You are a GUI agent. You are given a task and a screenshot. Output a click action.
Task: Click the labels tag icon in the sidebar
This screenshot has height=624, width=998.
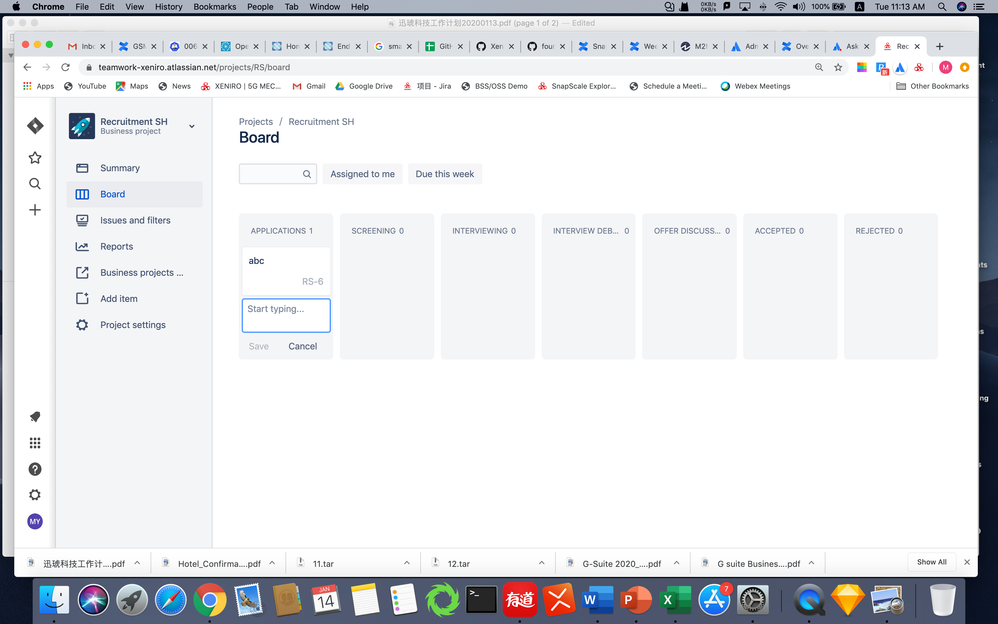point(34,416)
